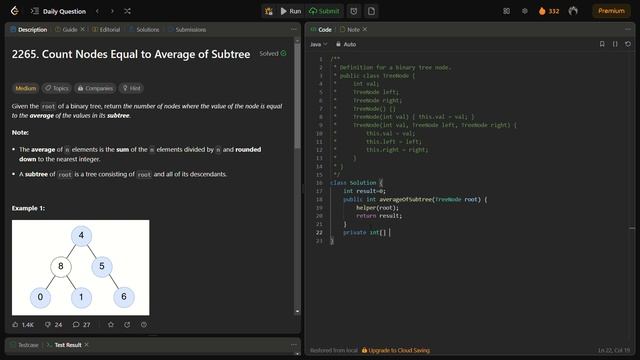Go to next question arrow
Image resolution: width=640 pixels, height=360 pixels.
[x=112, y=11]
